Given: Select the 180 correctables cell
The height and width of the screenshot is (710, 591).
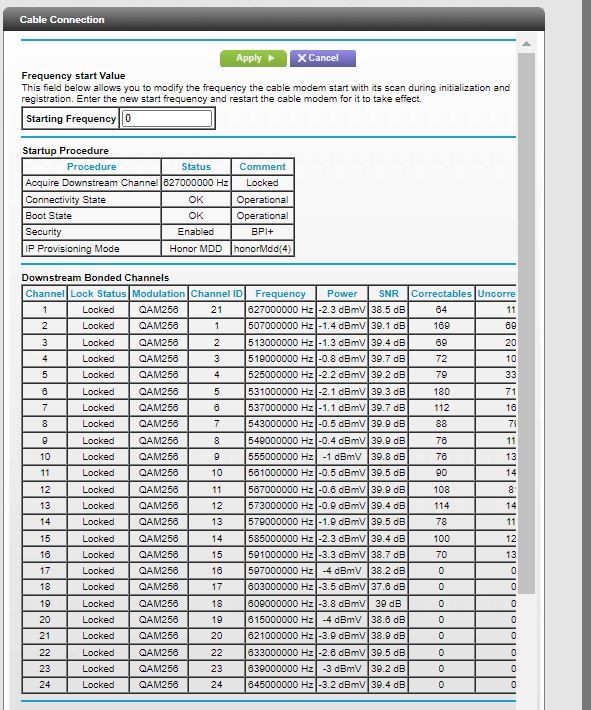Looking at the screenshot, I should (x=442, y=392).
